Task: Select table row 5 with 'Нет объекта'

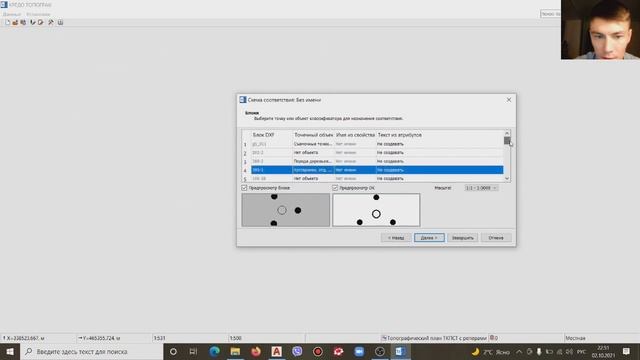Action: [x=372, y=178]
